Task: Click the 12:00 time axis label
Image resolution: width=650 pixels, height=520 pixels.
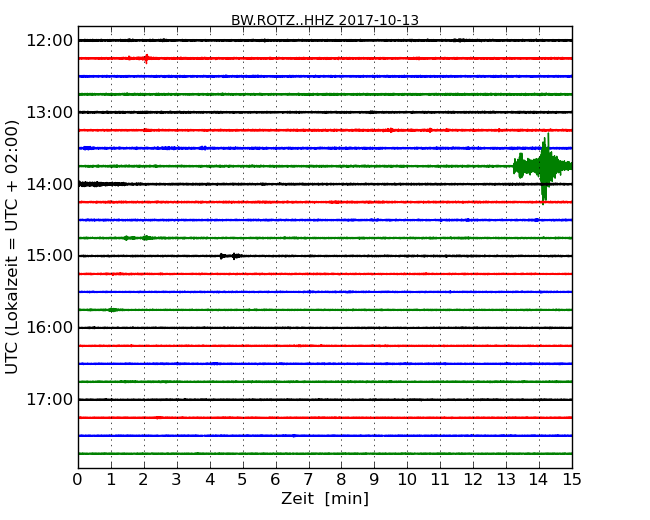Action: pos(49,41)
